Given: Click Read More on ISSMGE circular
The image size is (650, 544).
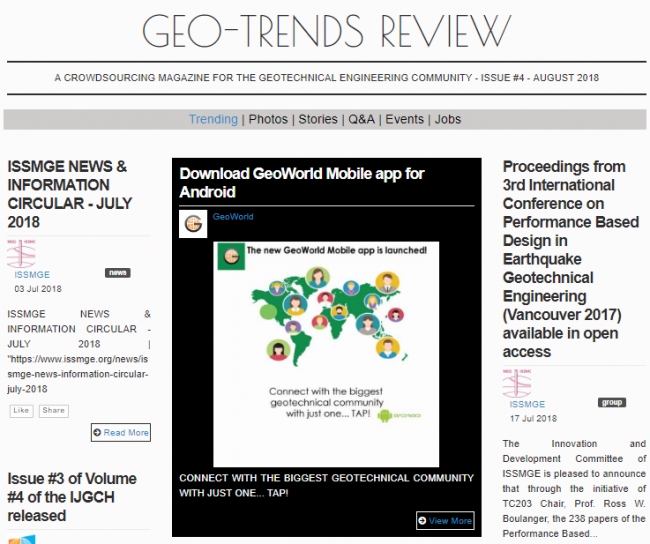Looking at the screenshot, I should (x=121, y=432).
